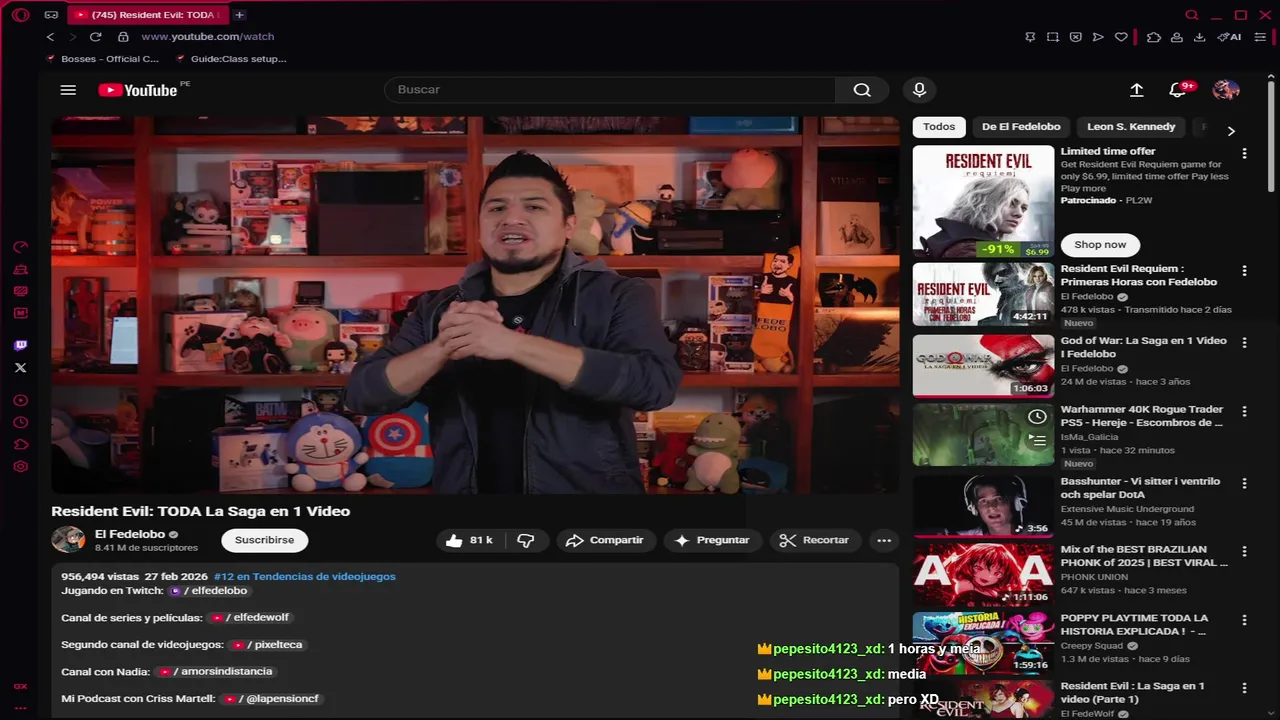
Task: Click Shop now on the ad
Action: click(1100, 245)
